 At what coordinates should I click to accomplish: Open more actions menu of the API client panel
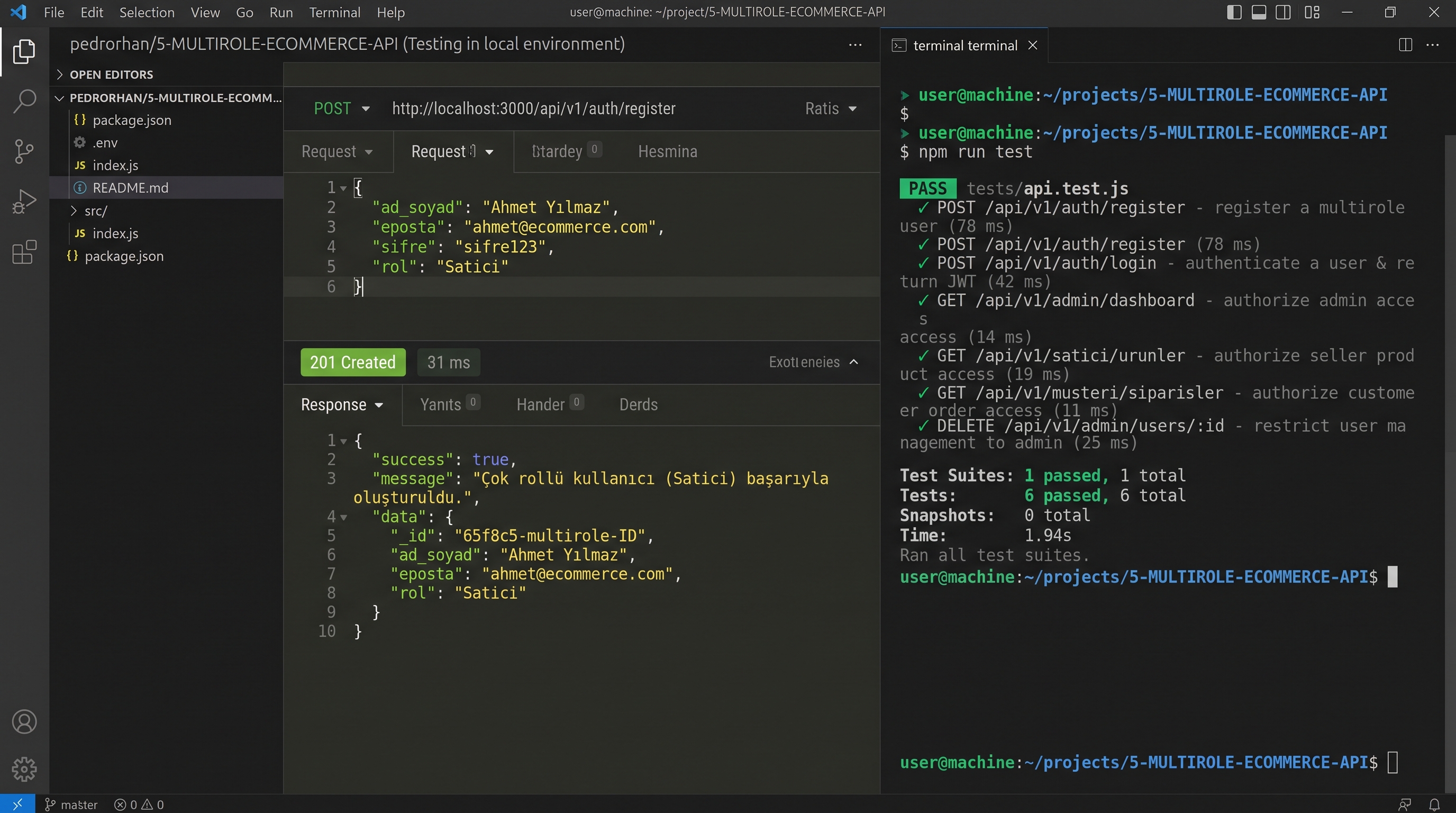pos(855,44)
